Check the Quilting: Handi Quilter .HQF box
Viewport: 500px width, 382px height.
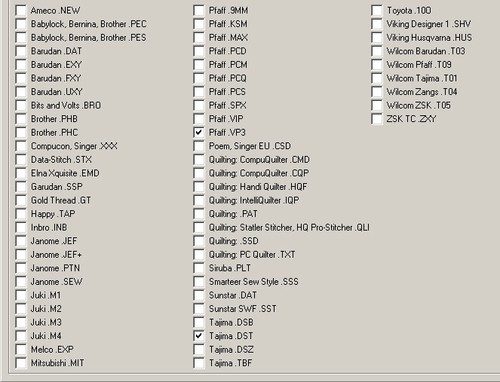(199, 187)
